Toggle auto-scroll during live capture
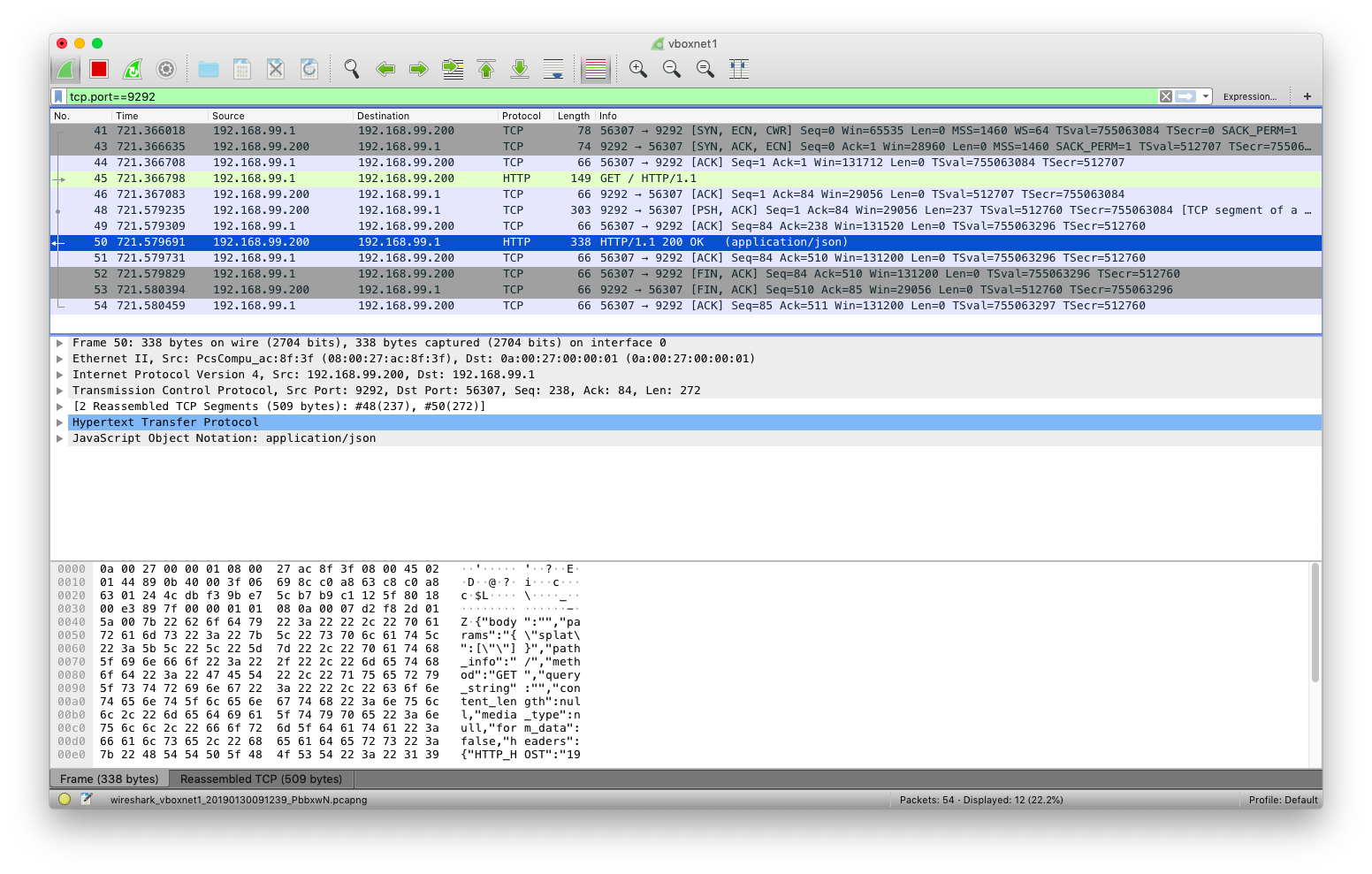Viewport: 1372px width, 874px height. coord(553,69)
